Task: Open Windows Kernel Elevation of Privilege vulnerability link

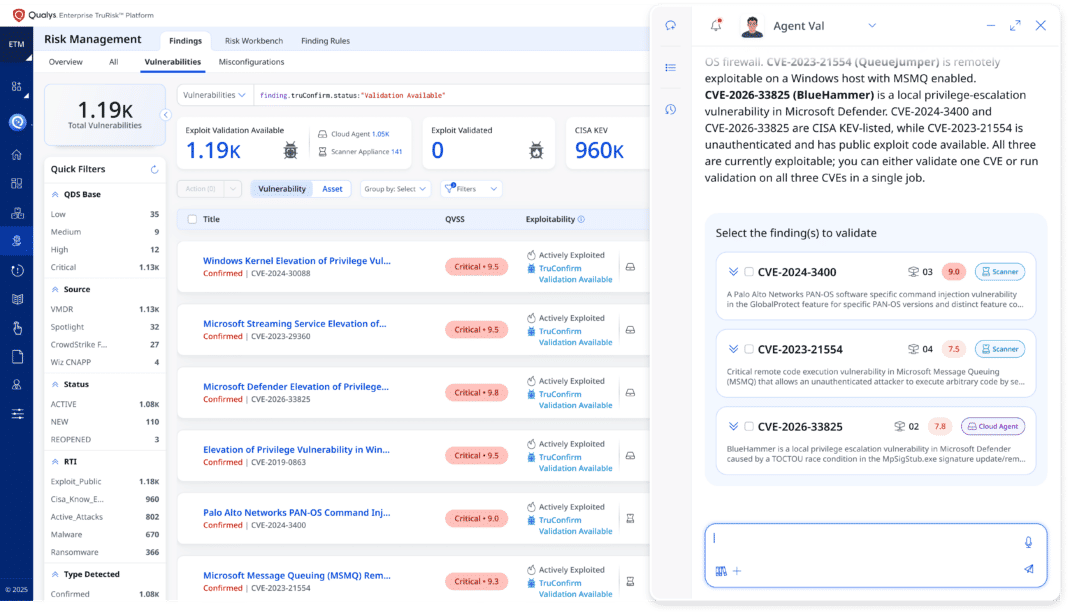Action: pos(297,261)
